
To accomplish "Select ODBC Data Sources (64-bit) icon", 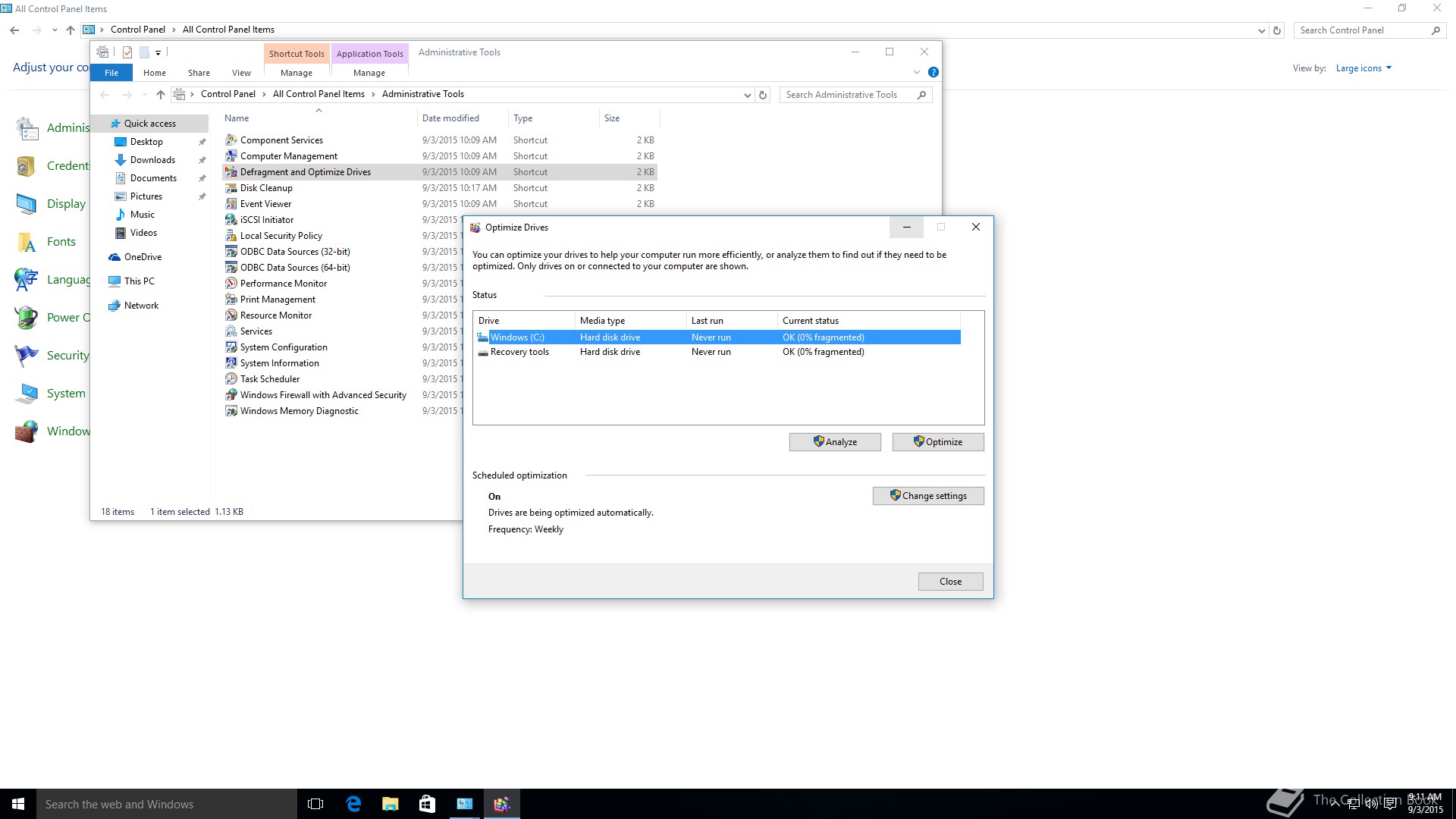I will [x=231, y=268].
